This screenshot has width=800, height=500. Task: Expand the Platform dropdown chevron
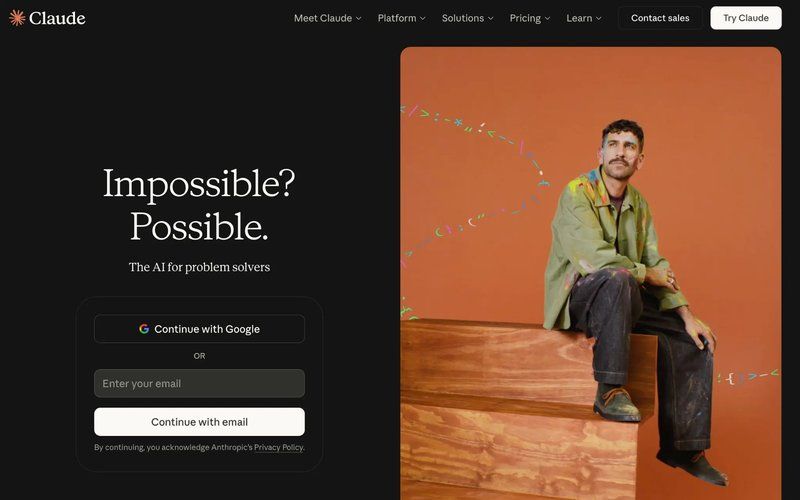(422, 18)
